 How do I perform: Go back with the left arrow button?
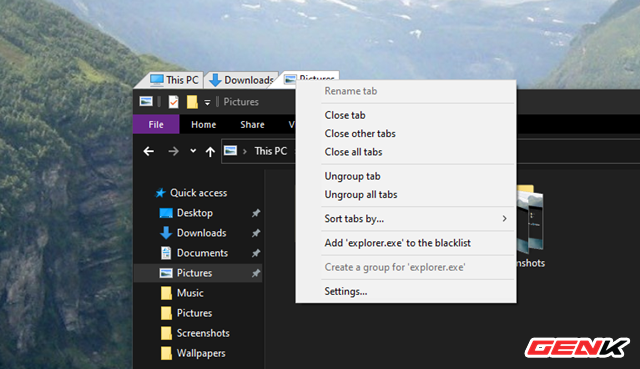[149, 151]
